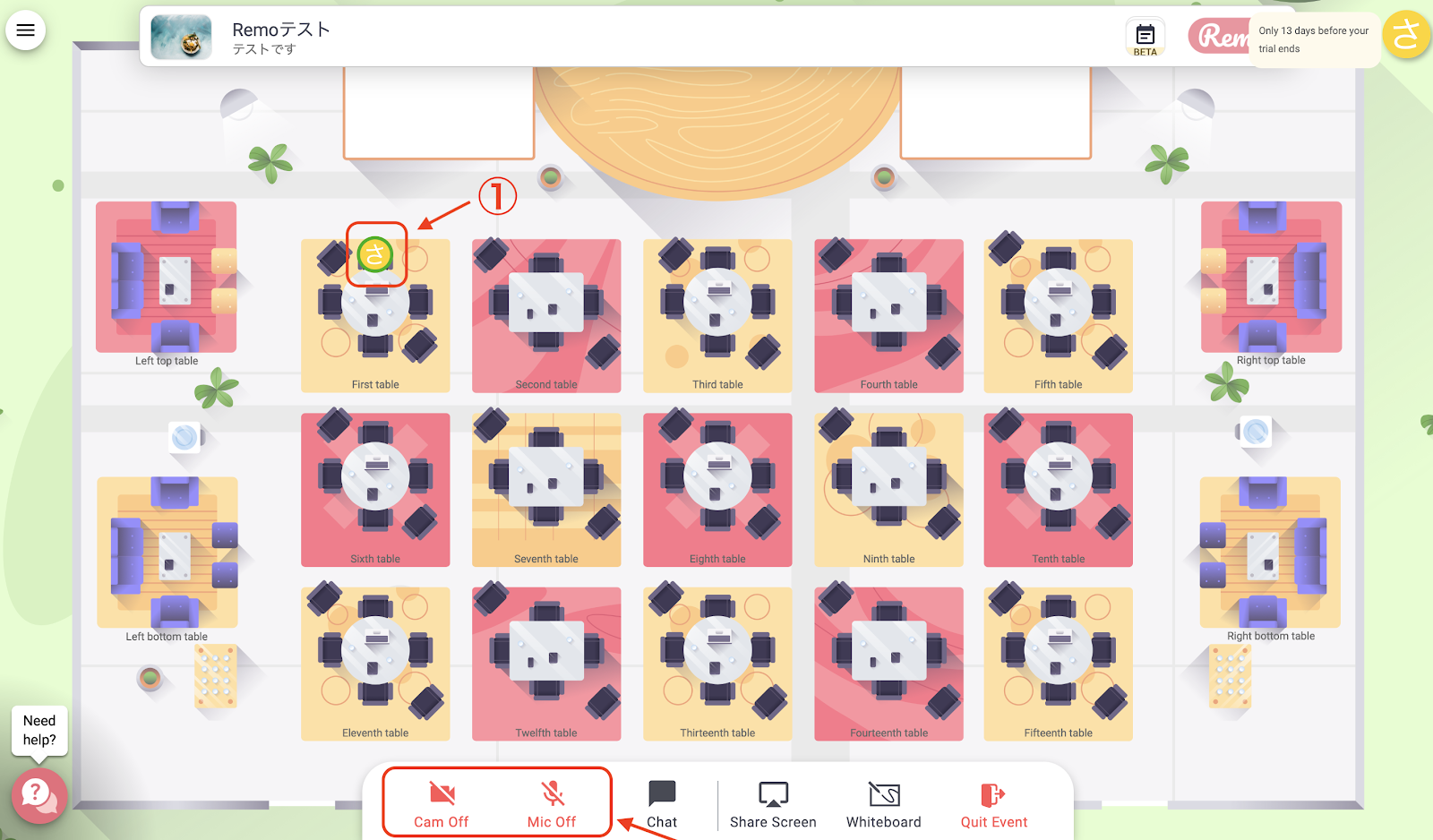
Task: Open the user avatar profile menu
Action: [1406, 35]
